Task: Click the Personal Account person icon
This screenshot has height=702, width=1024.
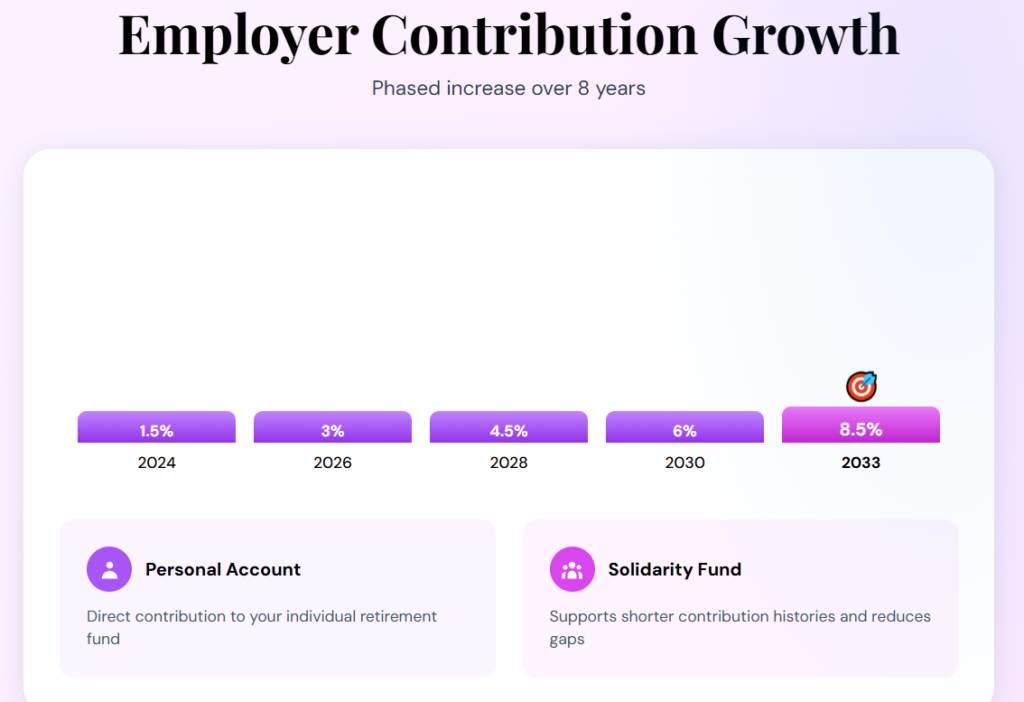Action: point(109,569)
